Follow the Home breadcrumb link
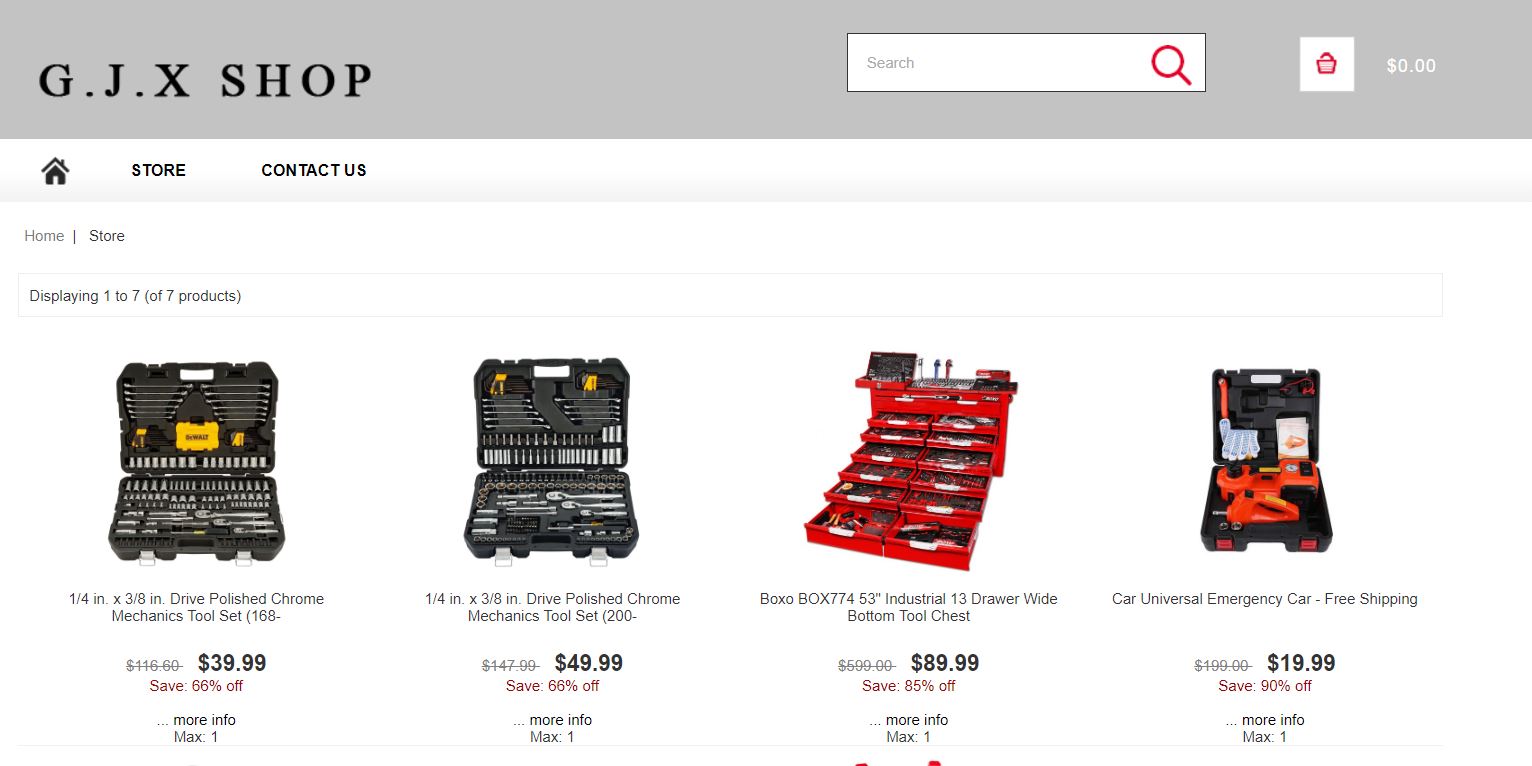This screenshot has height=766, width=1532. coord(44,236)
